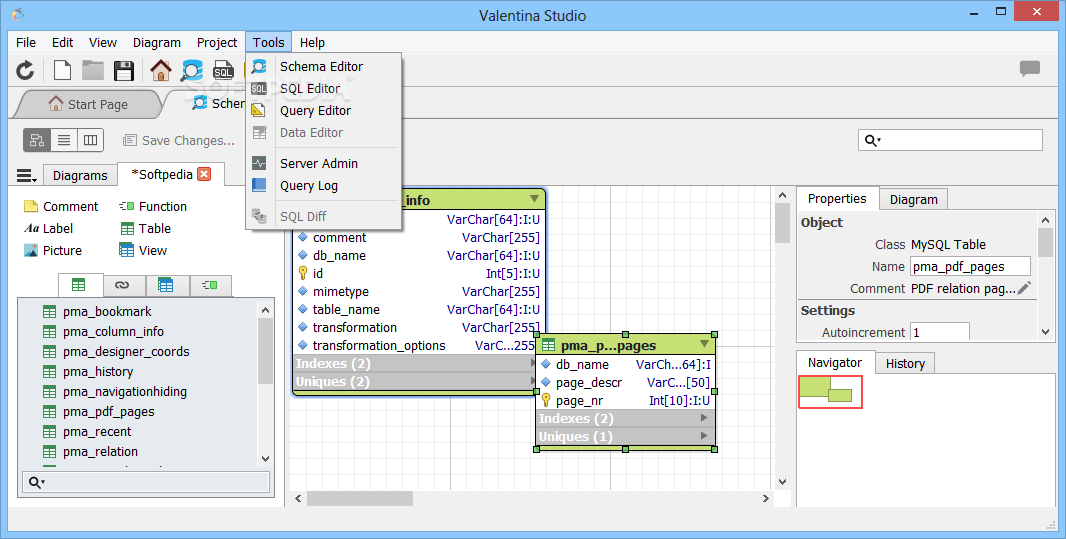
Task: Select the Comment palette item
Action: 61,207
